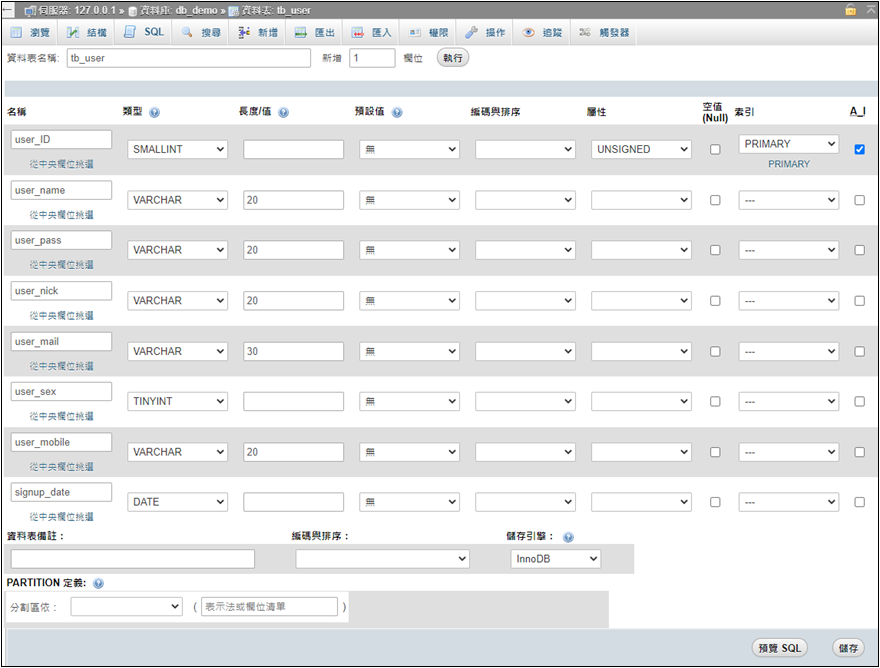Open the InnoDB storage engine dropdown

point(556,559)
